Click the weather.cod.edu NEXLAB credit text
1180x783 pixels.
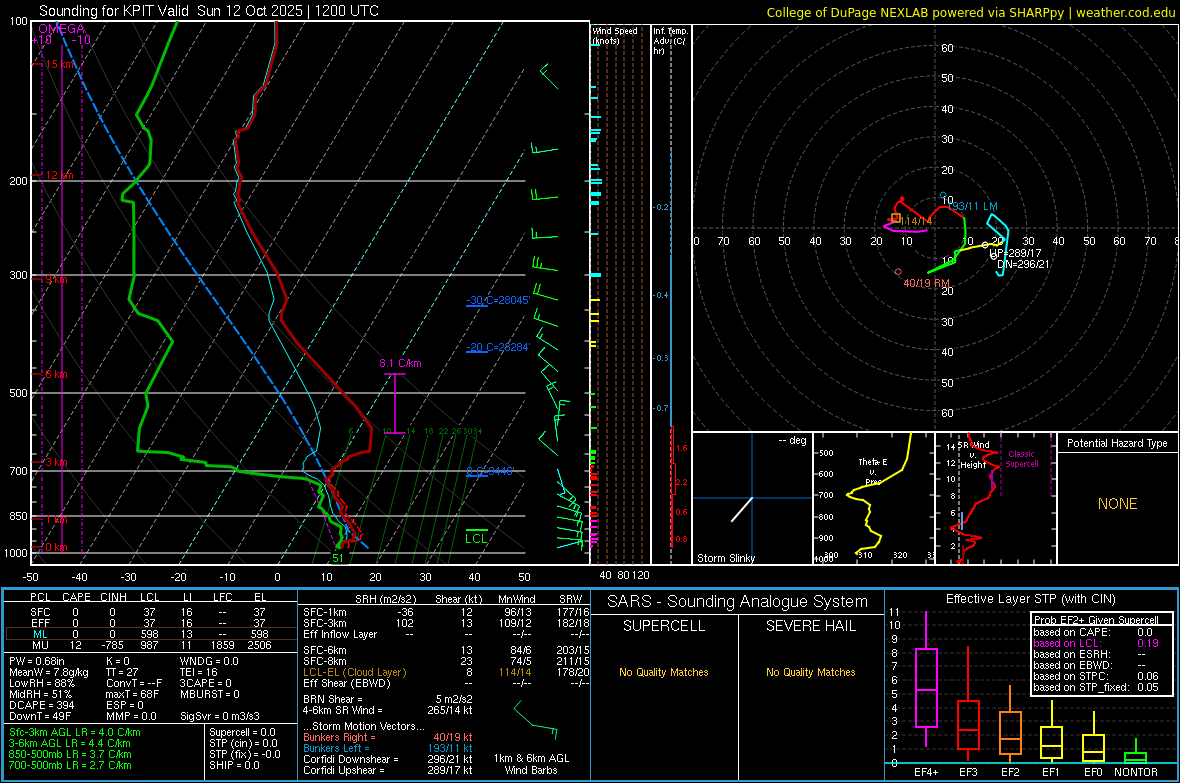(971, 12)
